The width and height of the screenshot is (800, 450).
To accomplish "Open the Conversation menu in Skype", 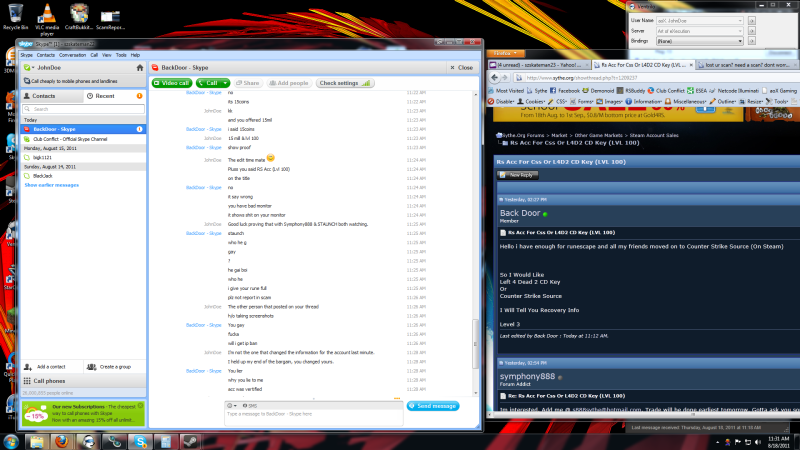I will click(x=72, y=55).
